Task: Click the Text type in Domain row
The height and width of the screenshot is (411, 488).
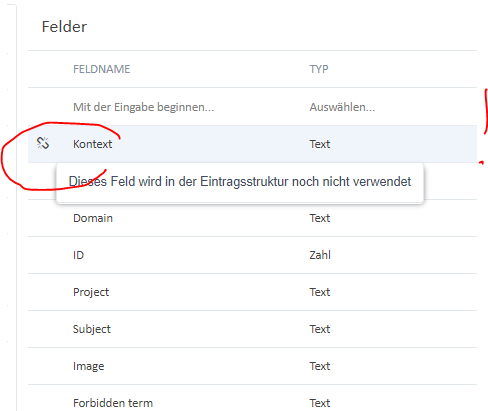Action: click(320, 218)
